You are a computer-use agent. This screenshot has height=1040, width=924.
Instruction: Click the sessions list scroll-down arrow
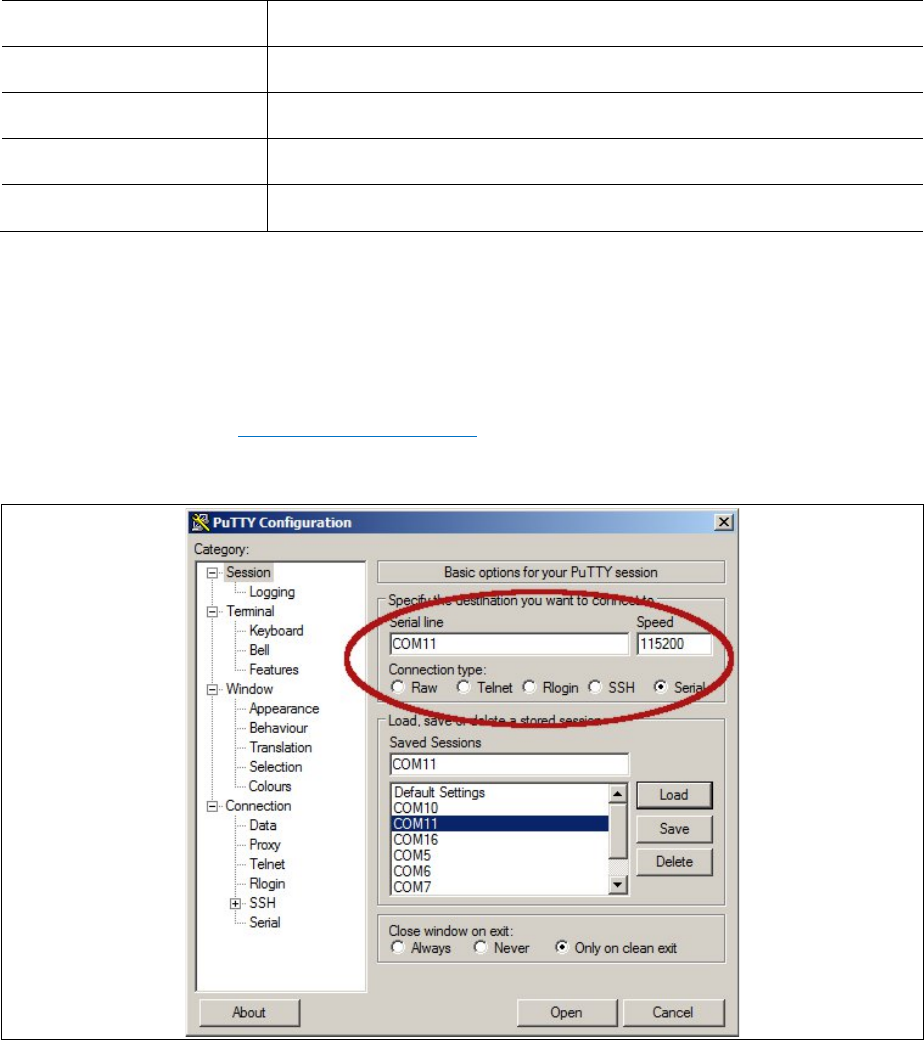[618, 885]
